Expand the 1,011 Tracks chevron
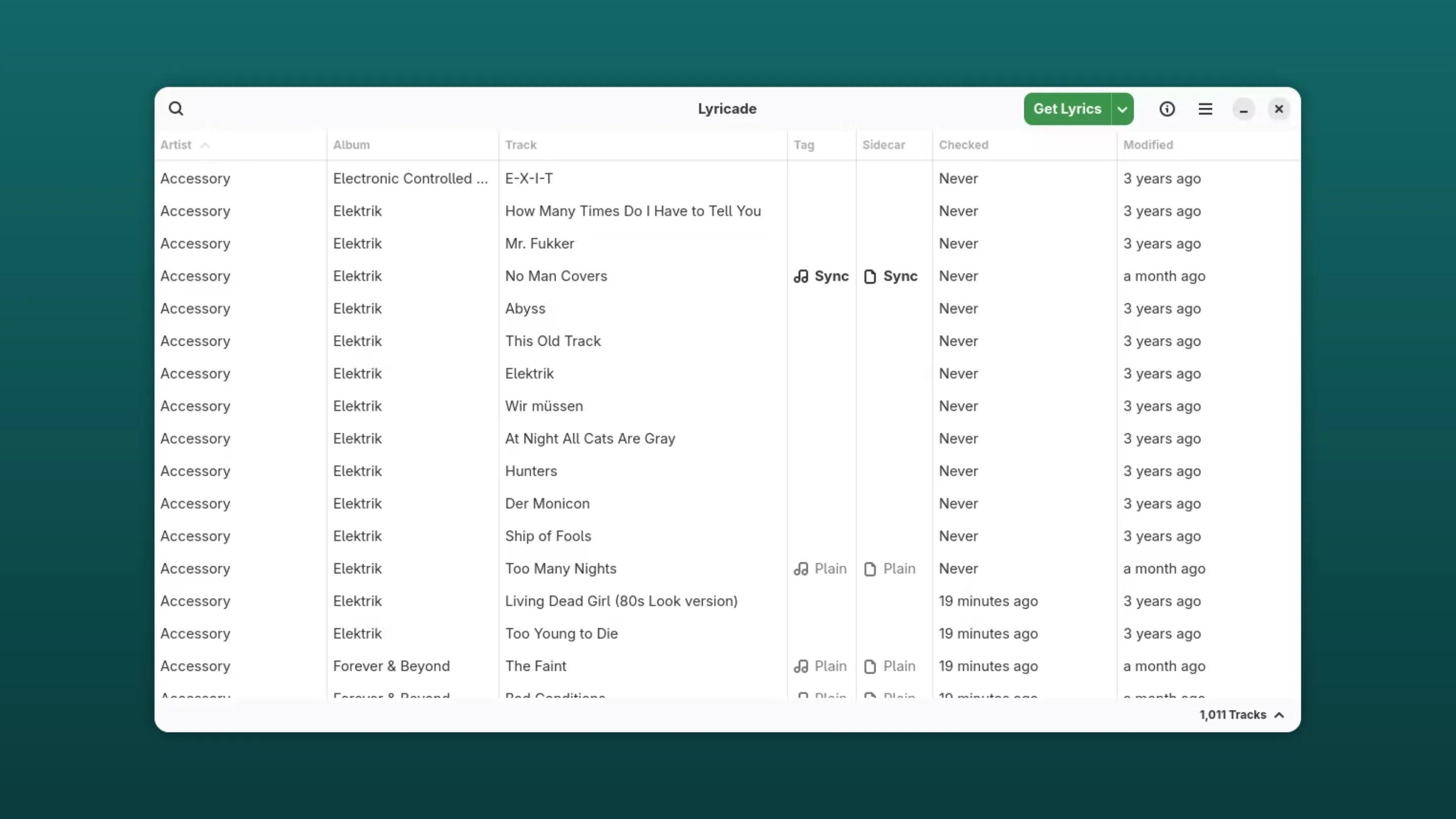The width and height of the screenshot is (1456, 819). (x=1279, y=715)
